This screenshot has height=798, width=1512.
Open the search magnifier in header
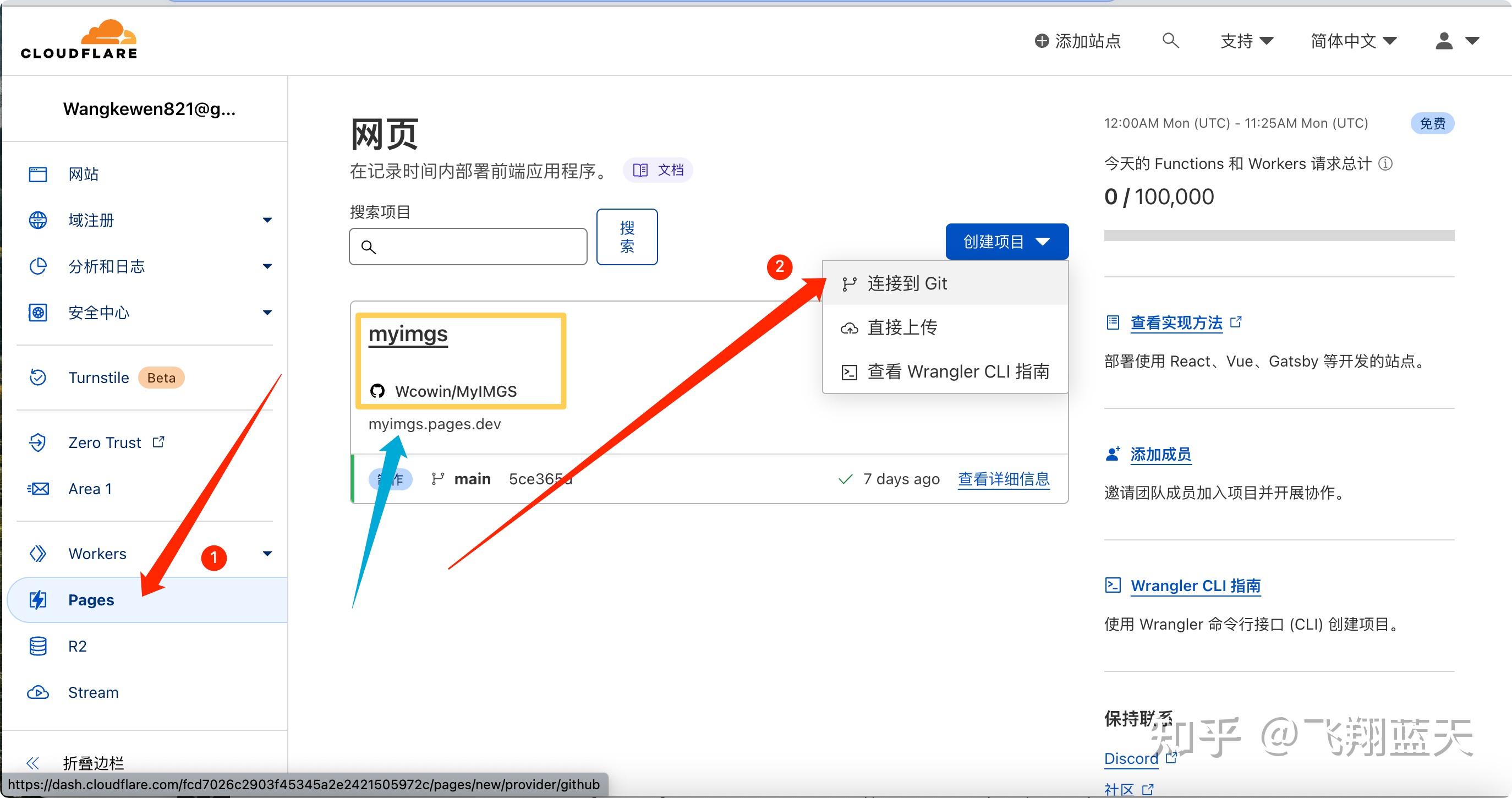tap(1170, 41)
